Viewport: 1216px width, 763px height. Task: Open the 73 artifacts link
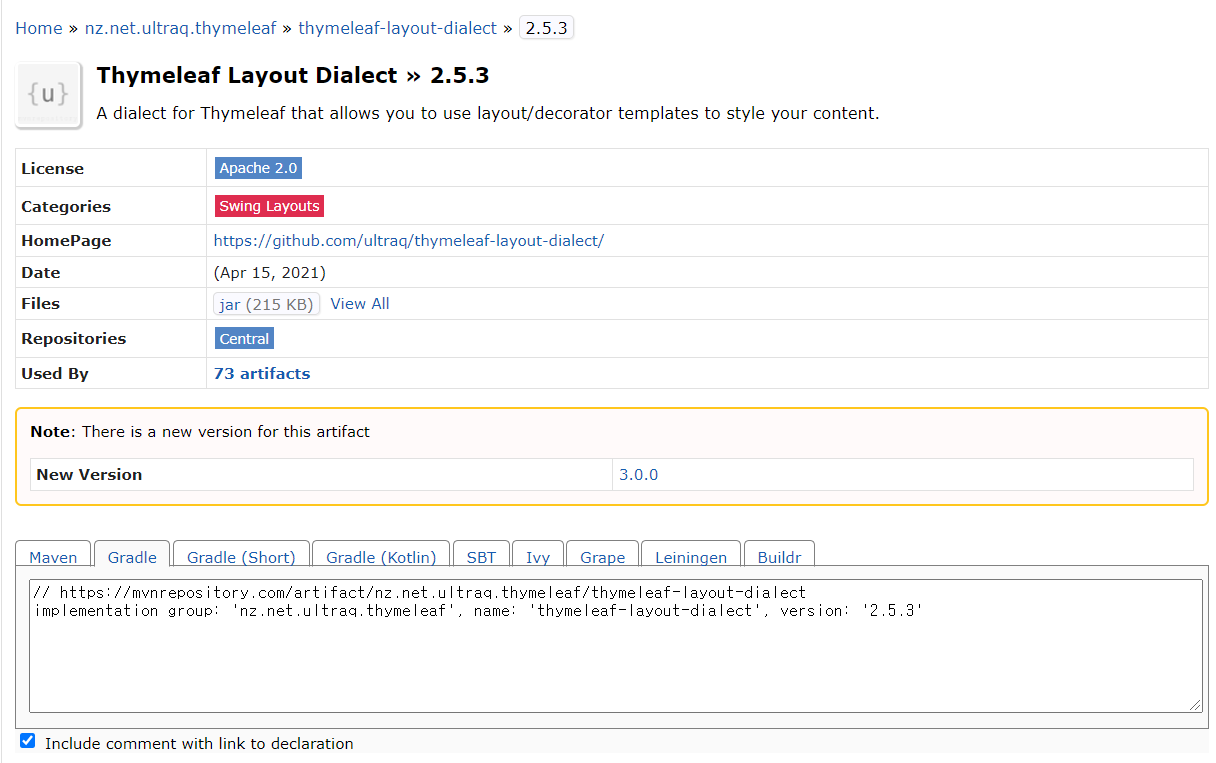(262, 374)
